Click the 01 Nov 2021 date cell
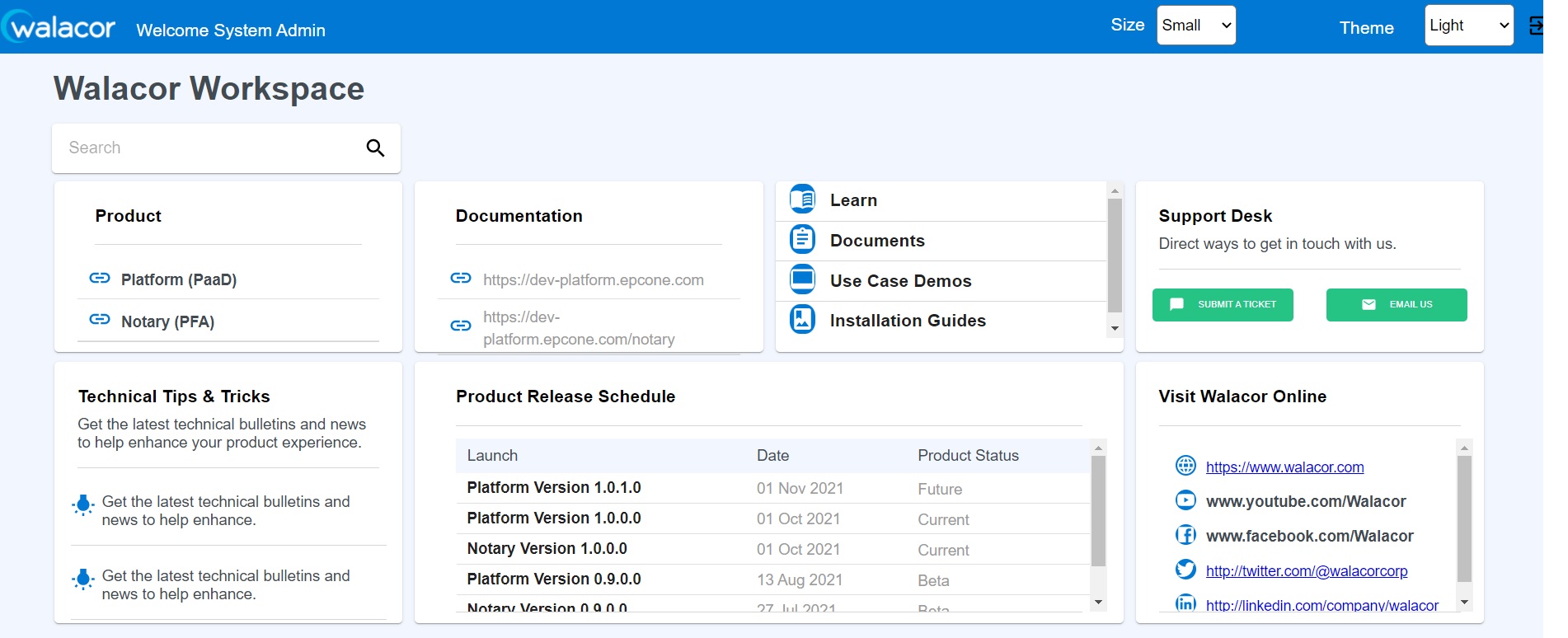 point(800,489)
